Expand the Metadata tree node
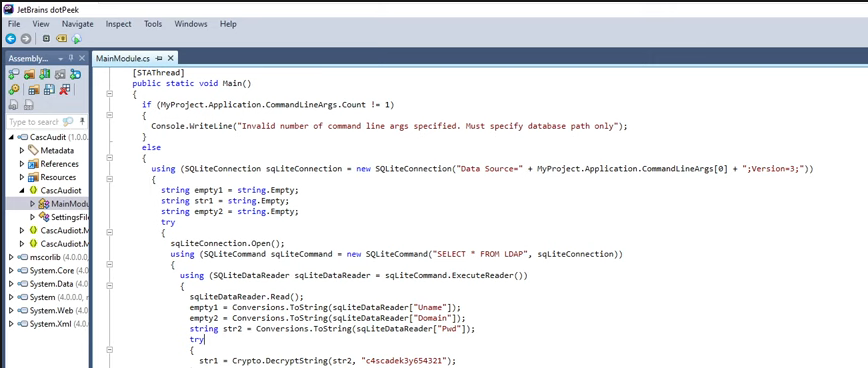Viewport: 868px width, 368px height. point(22,151)
